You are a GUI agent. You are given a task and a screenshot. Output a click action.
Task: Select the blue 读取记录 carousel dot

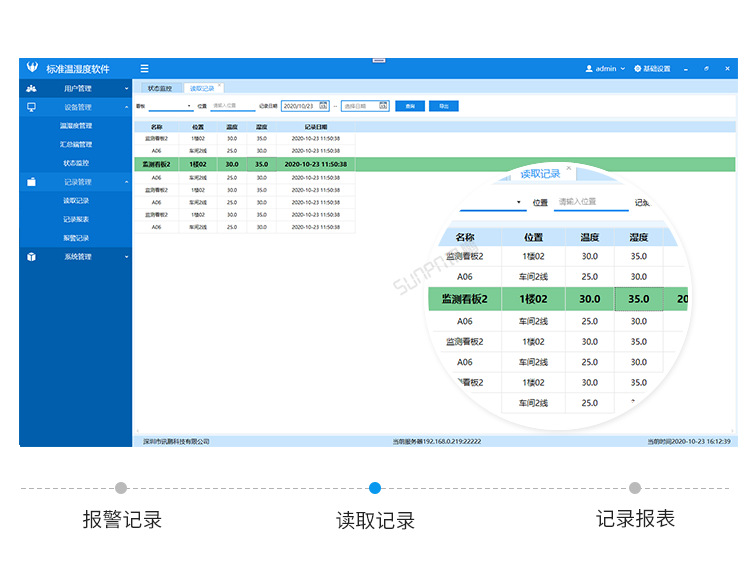pyautogui.click(x=375, y=488)
